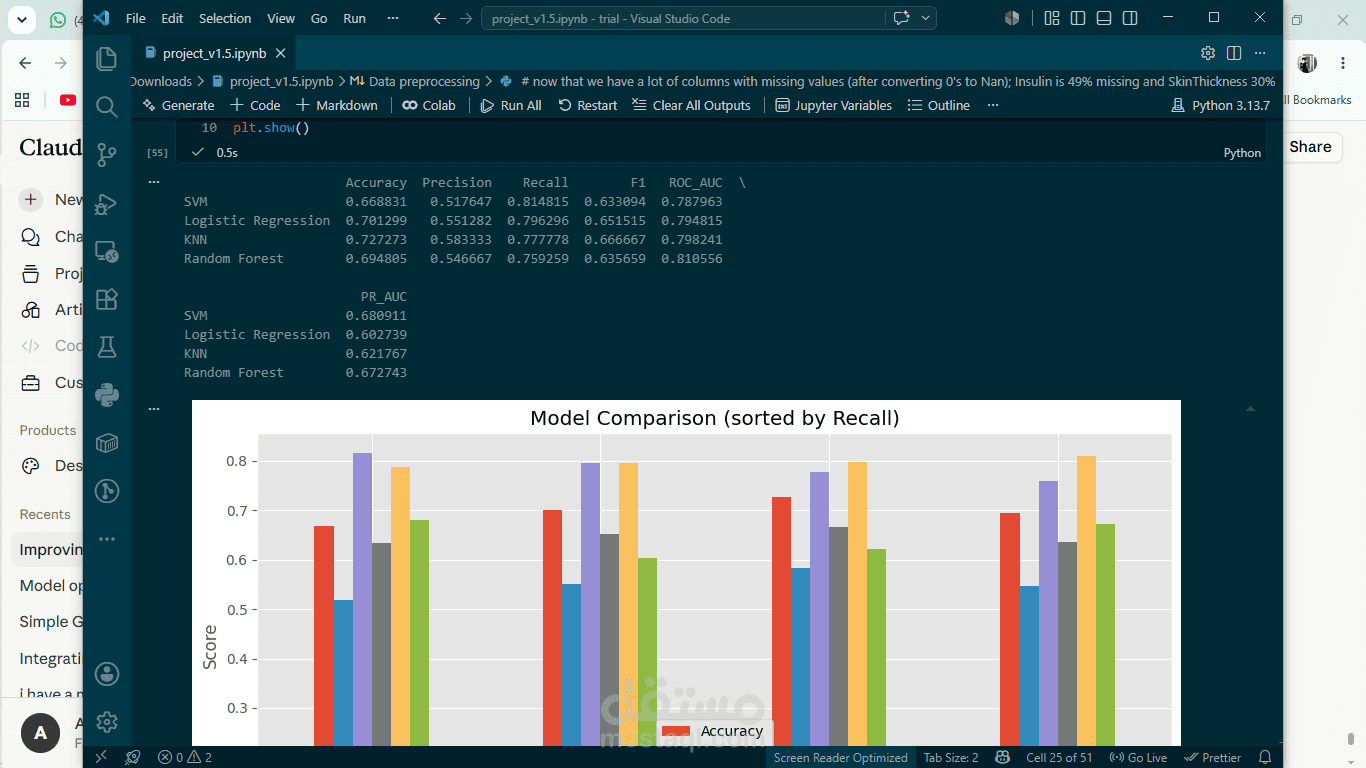Screen dimensions: 1366x768
Task: Go back using the title bar arrow
Action: point(440,18)
